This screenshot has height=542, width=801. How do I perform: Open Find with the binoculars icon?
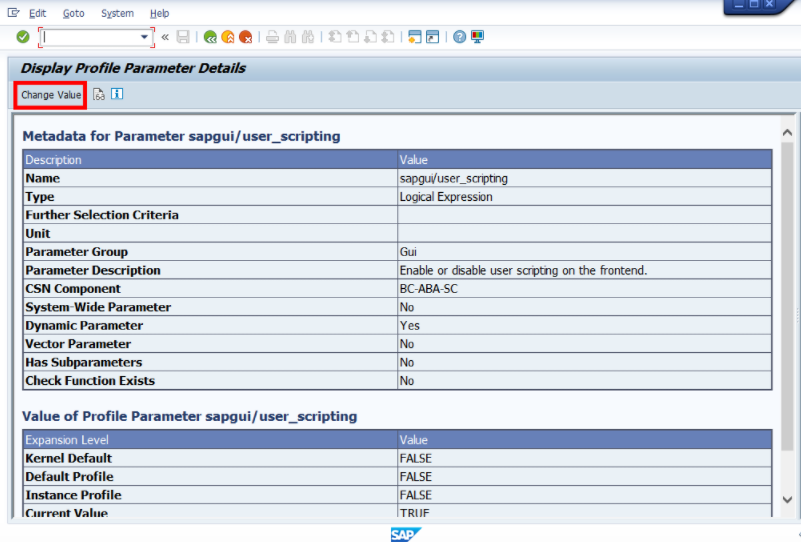coord(290,37)
